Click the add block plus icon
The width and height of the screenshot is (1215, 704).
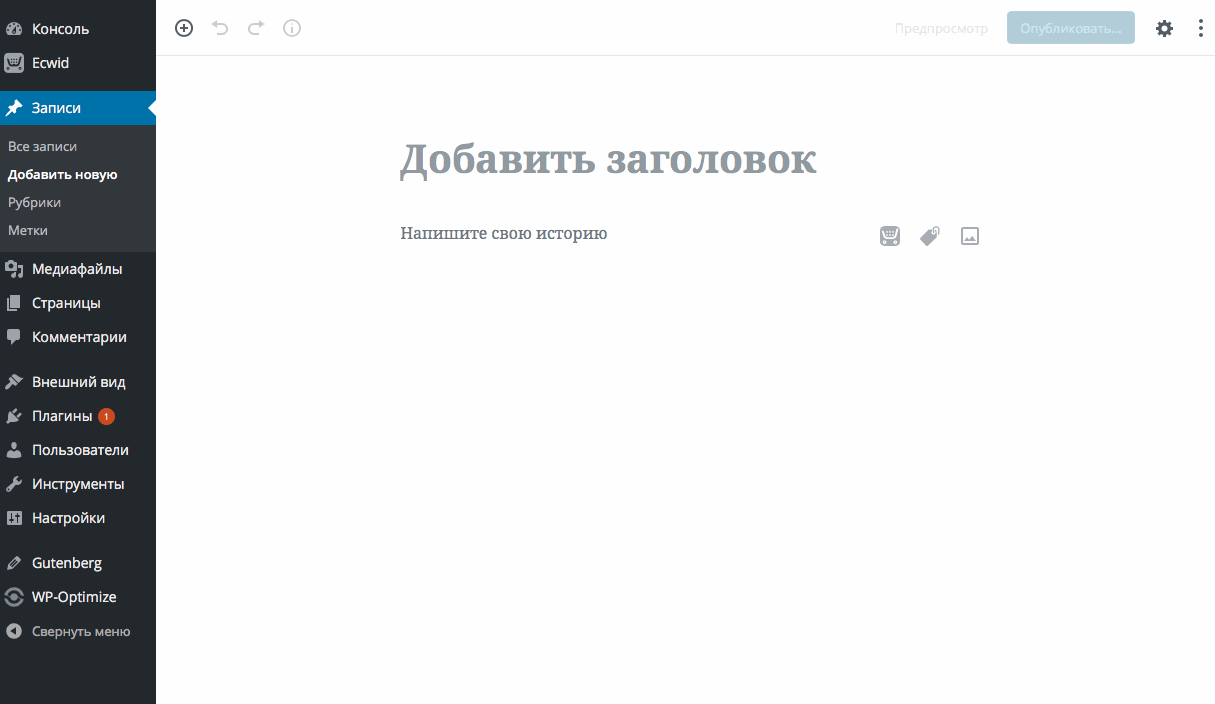pyautogui.click(x=184, y=28)
